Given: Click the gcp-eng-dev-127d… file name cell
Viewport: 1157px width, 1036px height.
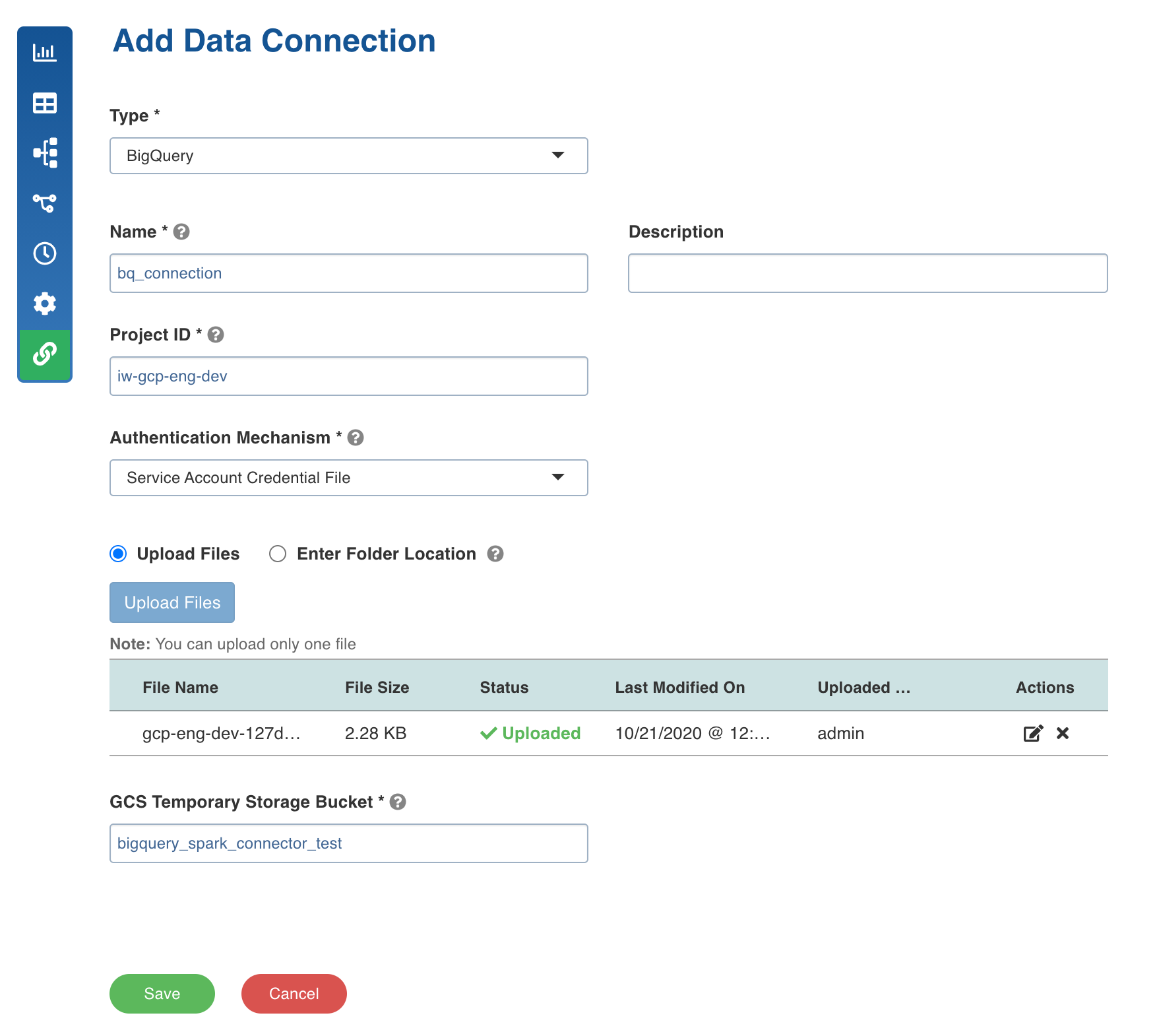Looking at the screenshot, I should [222, 733].
